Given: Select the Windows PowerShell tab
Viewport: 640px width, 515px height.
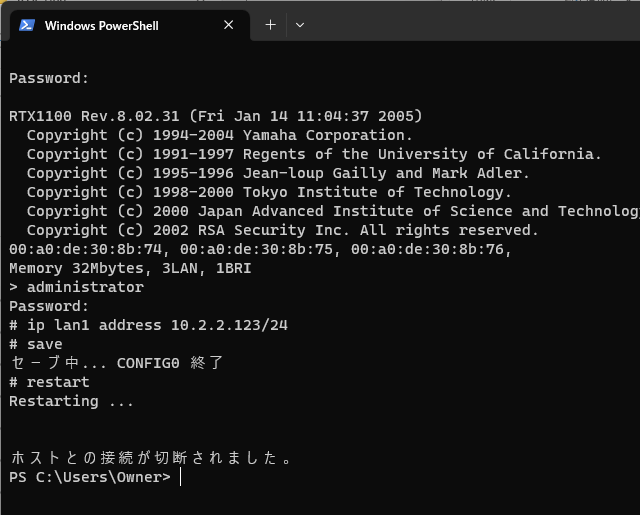Looking at the screenshot, I should point(129,26).
